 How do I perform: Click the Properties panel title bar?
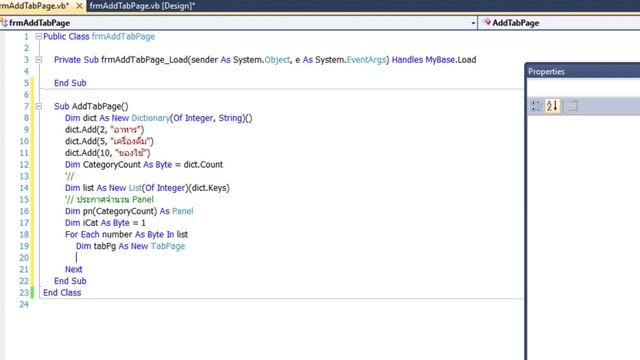point(583,71)
